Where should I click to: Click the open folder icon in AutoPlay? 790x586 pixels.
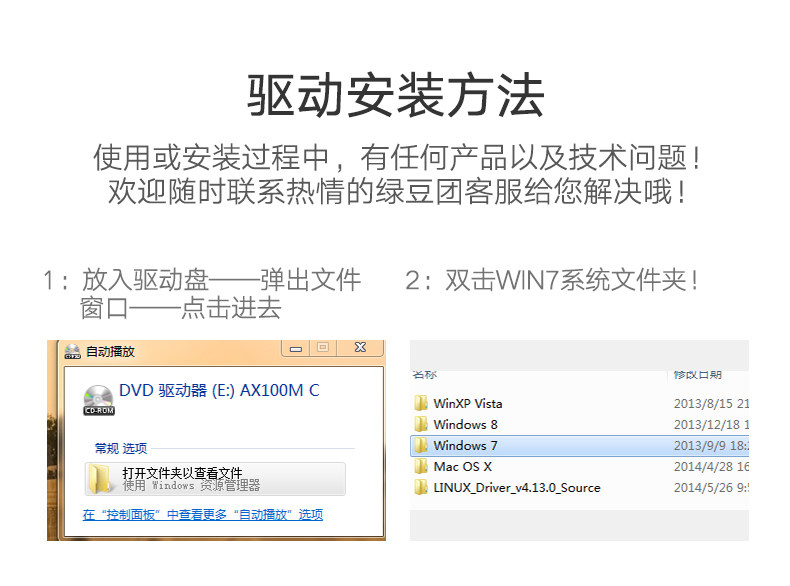point(100,479)
